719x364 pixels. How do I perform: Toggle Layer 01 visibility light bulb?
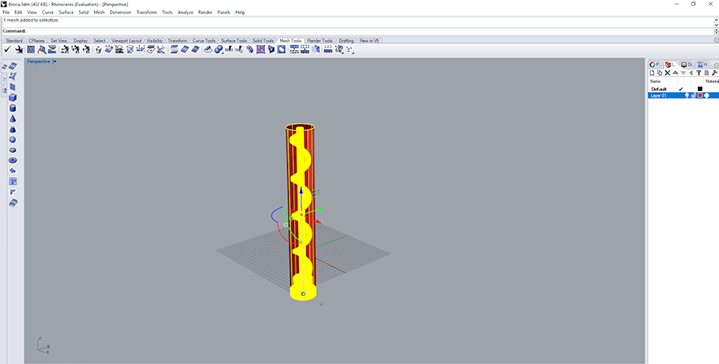point(687,95)
